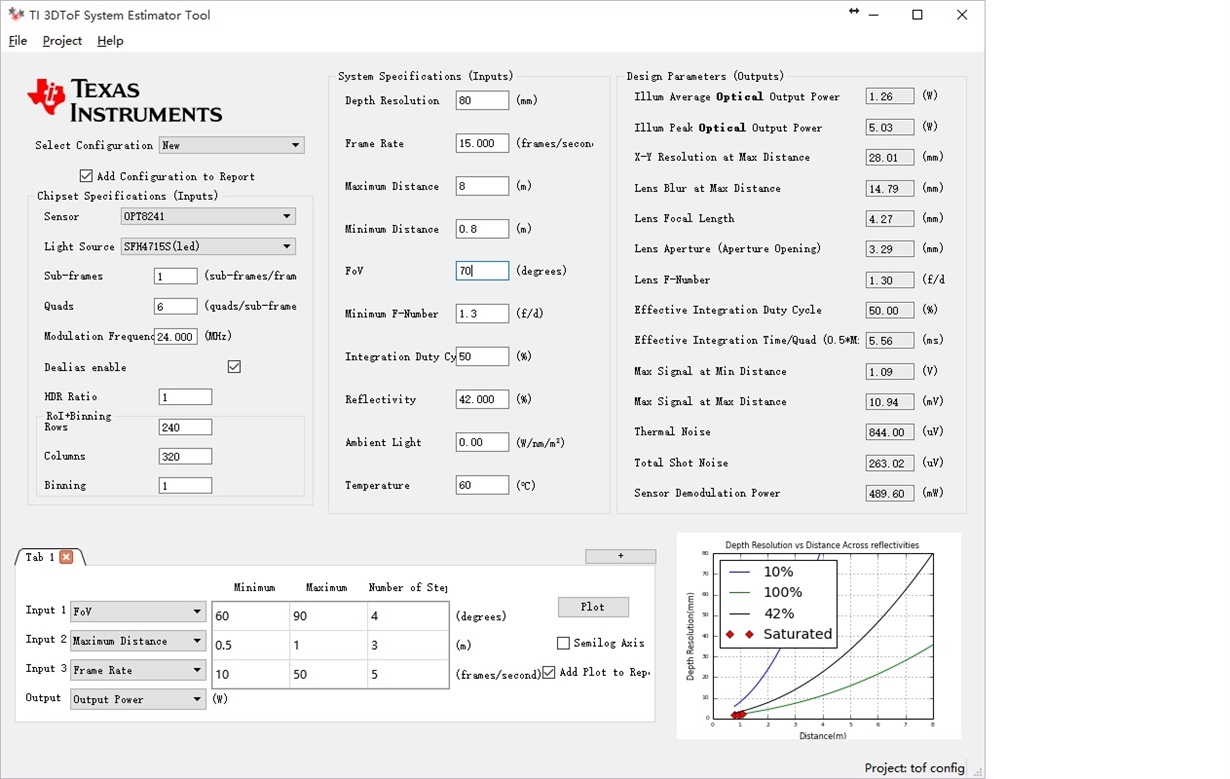
Task: Toggle Add Configuration to Report checkbox
Action: point(86,176)
